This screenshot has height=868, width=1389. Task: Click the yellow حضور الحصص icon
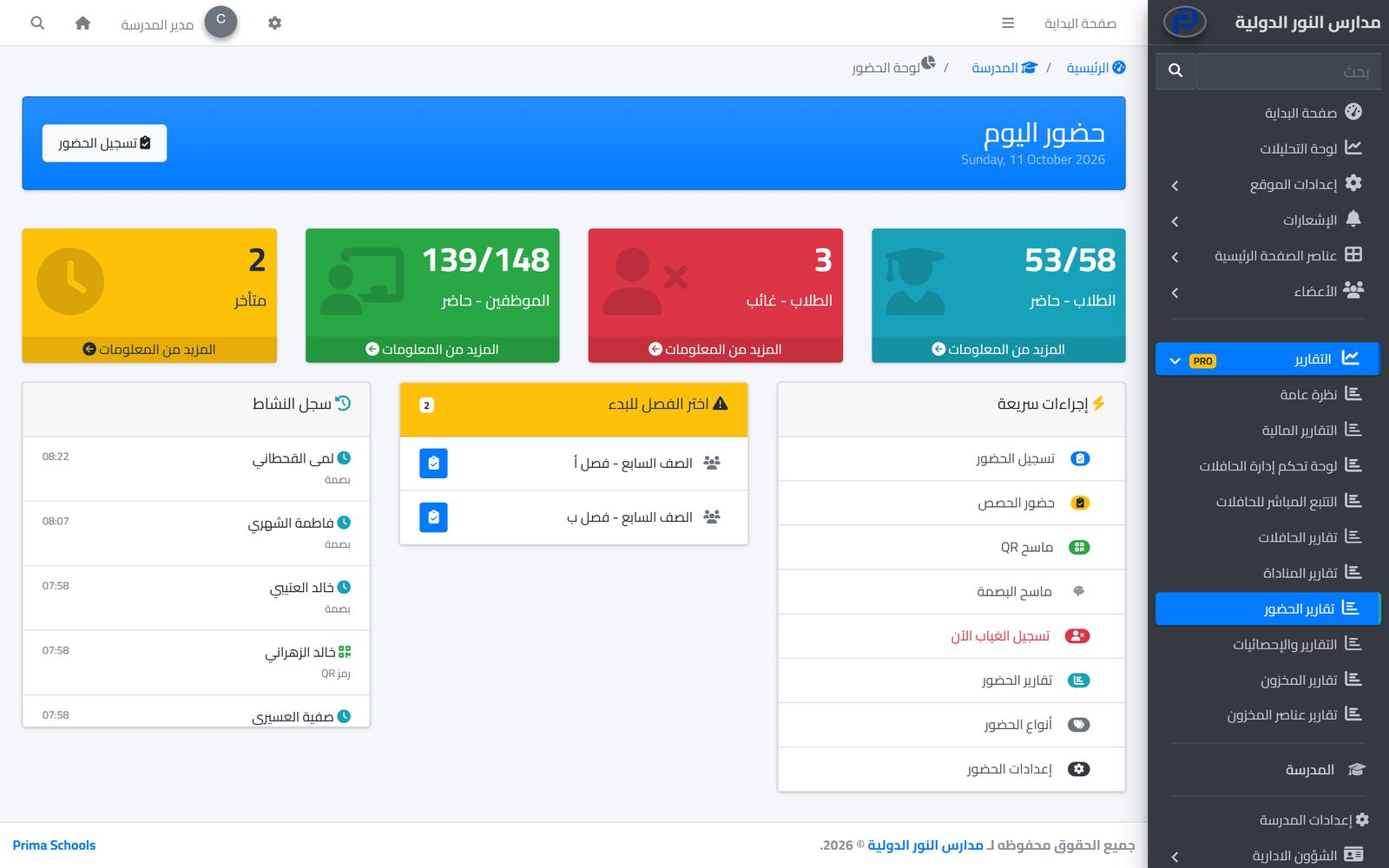point(1080,503)
